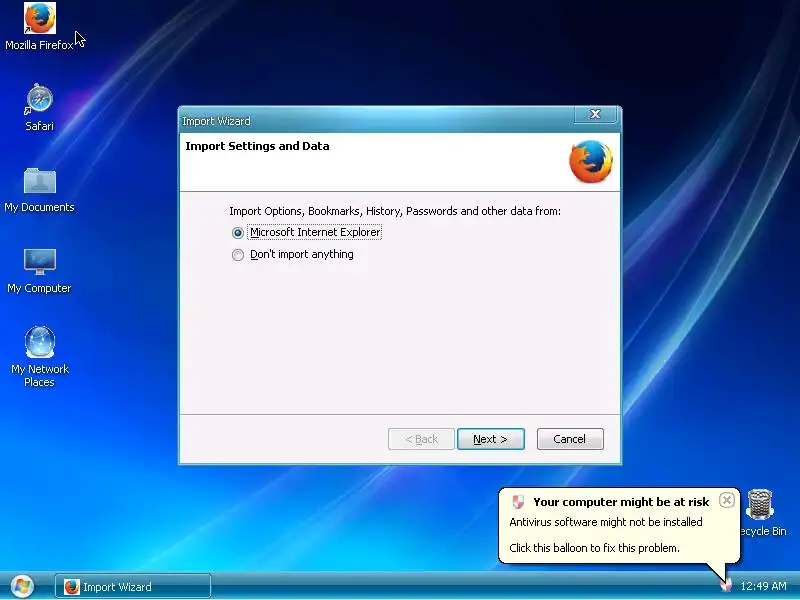Choose Microsoft Internet Explorer radio option

[x=238, y=233]
